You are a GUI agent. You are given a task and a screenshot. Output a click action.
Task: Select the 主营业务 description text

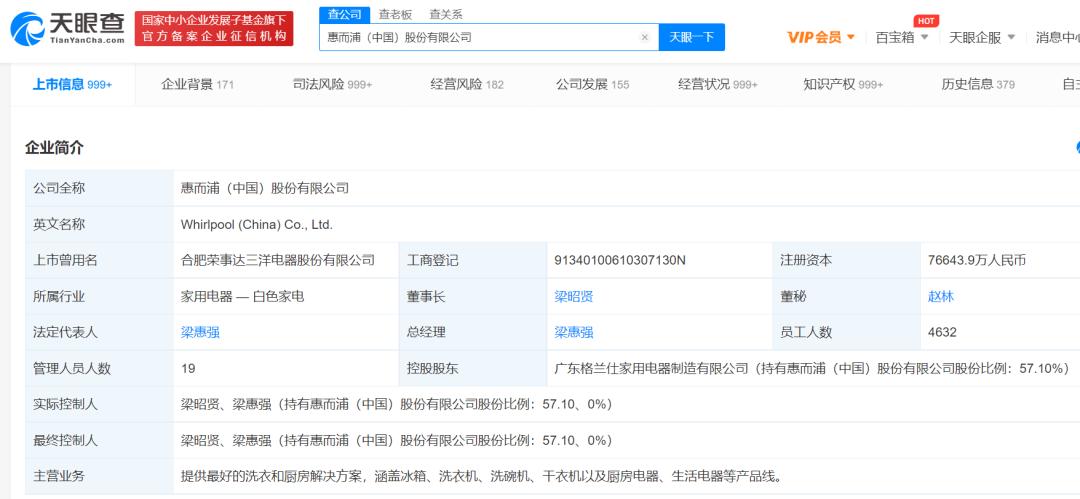click(x=482, y=476)
